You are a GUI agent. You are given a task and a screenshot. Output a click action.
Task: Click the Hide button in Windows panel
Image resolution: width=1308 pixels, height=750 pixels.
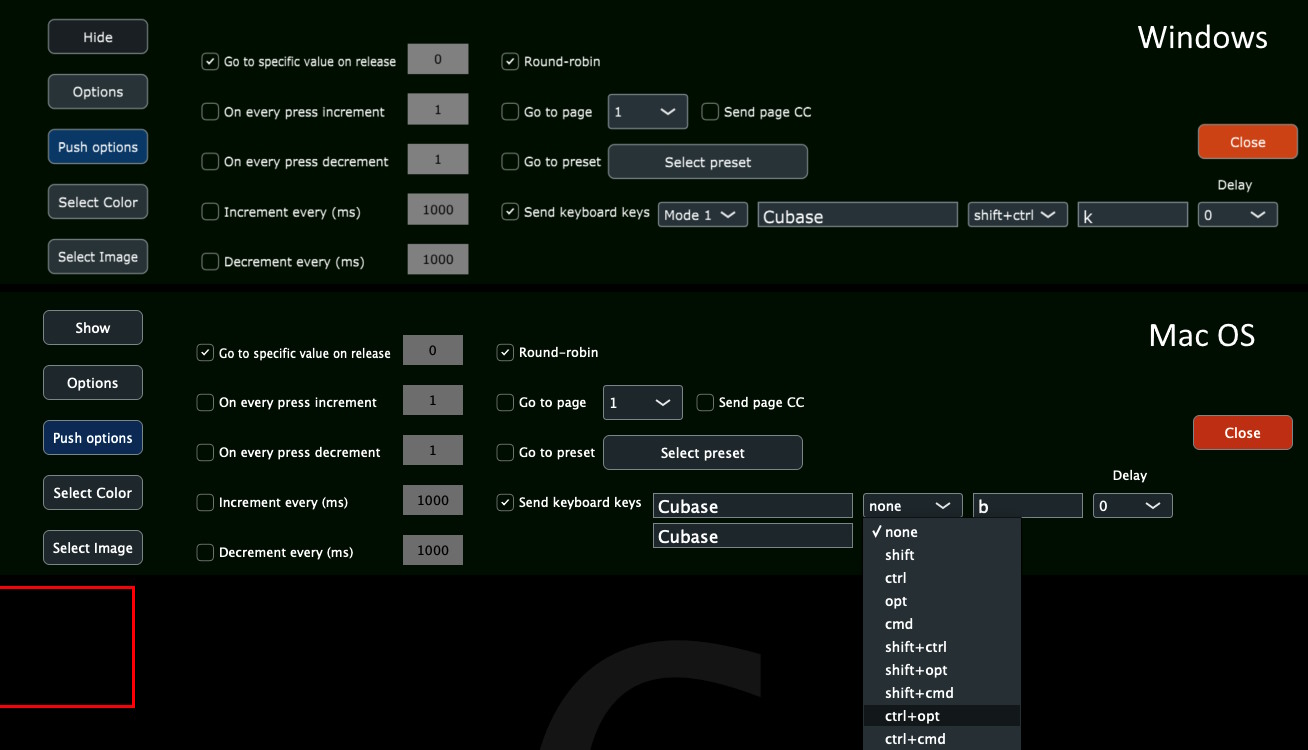(98, 37)
